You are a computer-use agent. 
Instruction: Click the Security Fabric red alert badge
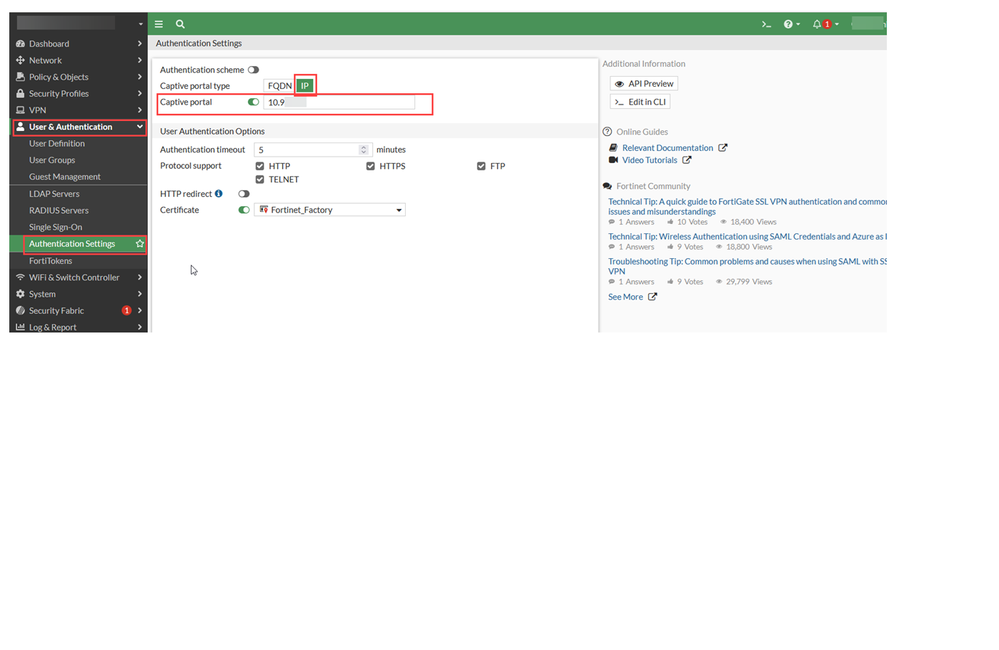[x=126, y=311]
